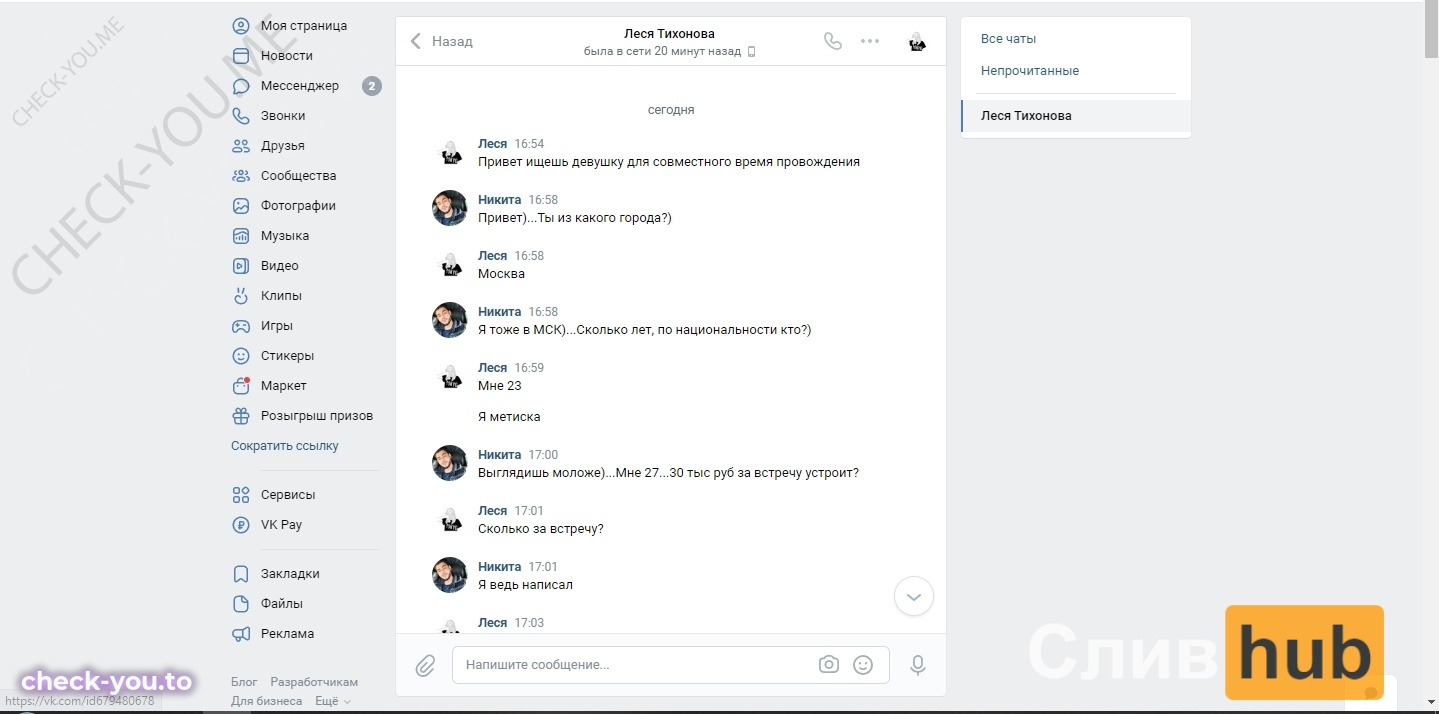The width and height of the screenshot is (1439, 714).
Task: Open the prize giveaway gift icon
Action: 241,416
